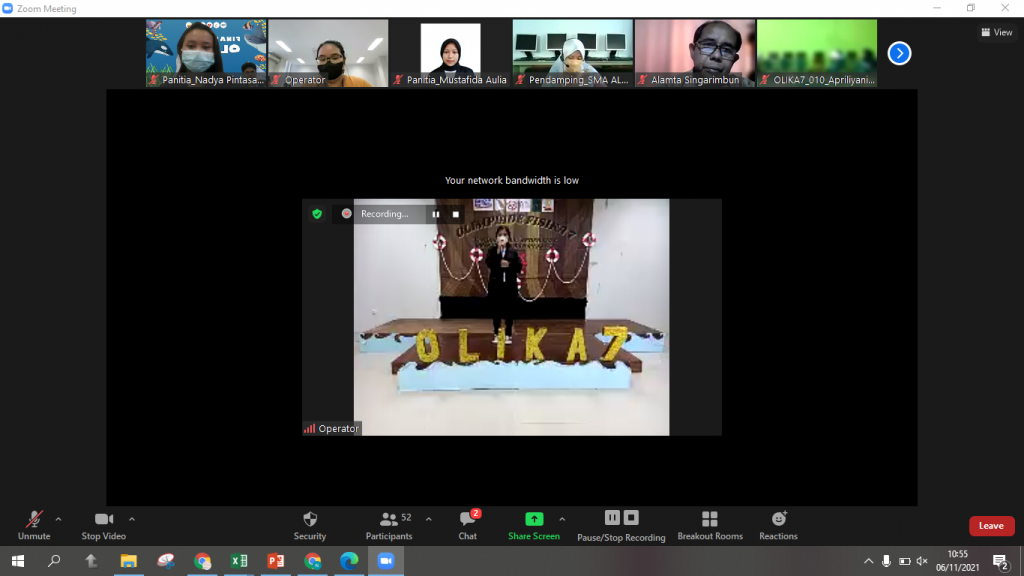Open PowerPoint from the taskbar
Image resolution: width=1024 pixels, height=576 pixels.
point(276,561)
